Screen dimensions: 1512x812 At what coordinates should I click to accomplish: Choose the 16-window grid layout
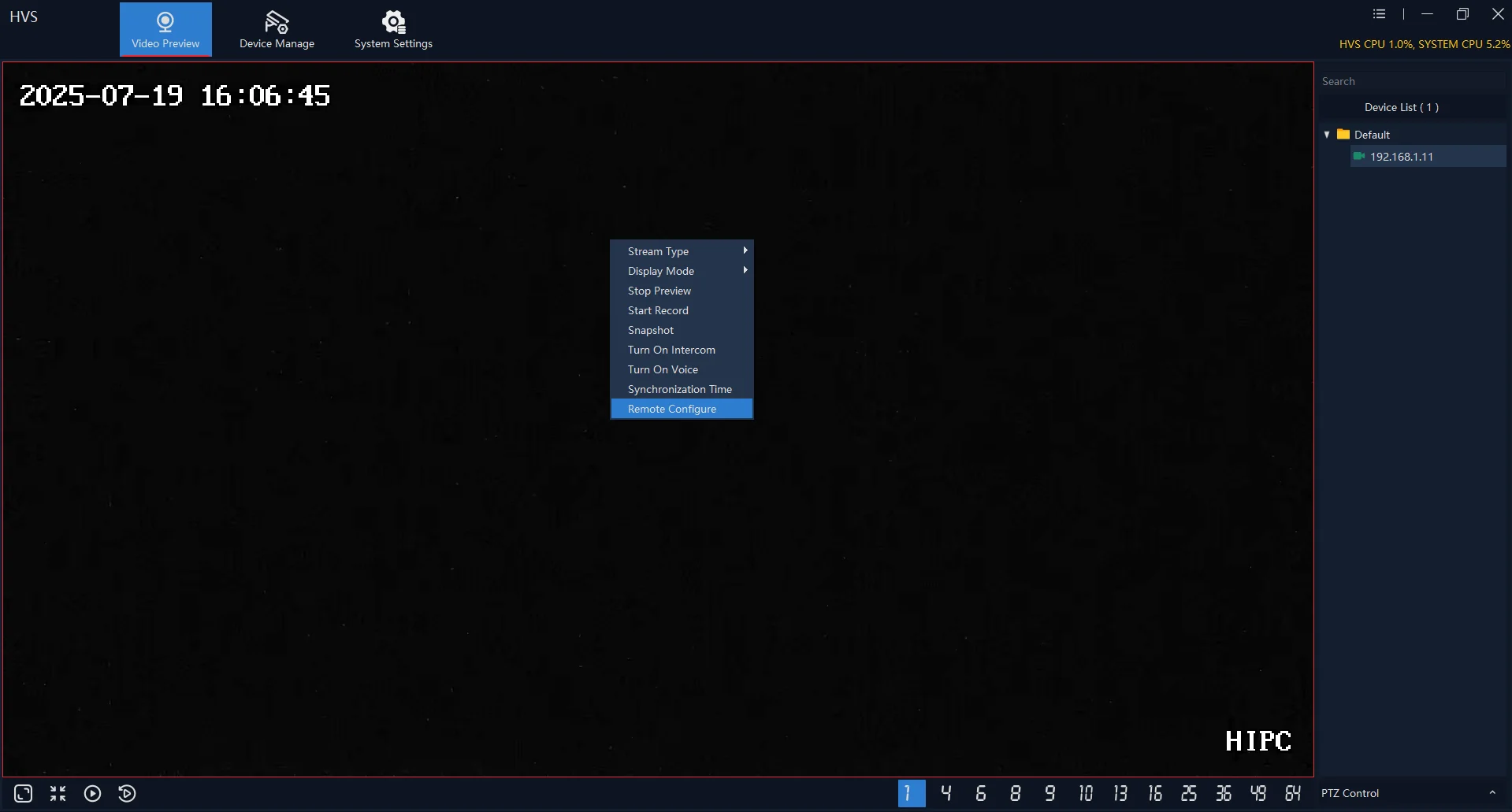pos(1154,793)
